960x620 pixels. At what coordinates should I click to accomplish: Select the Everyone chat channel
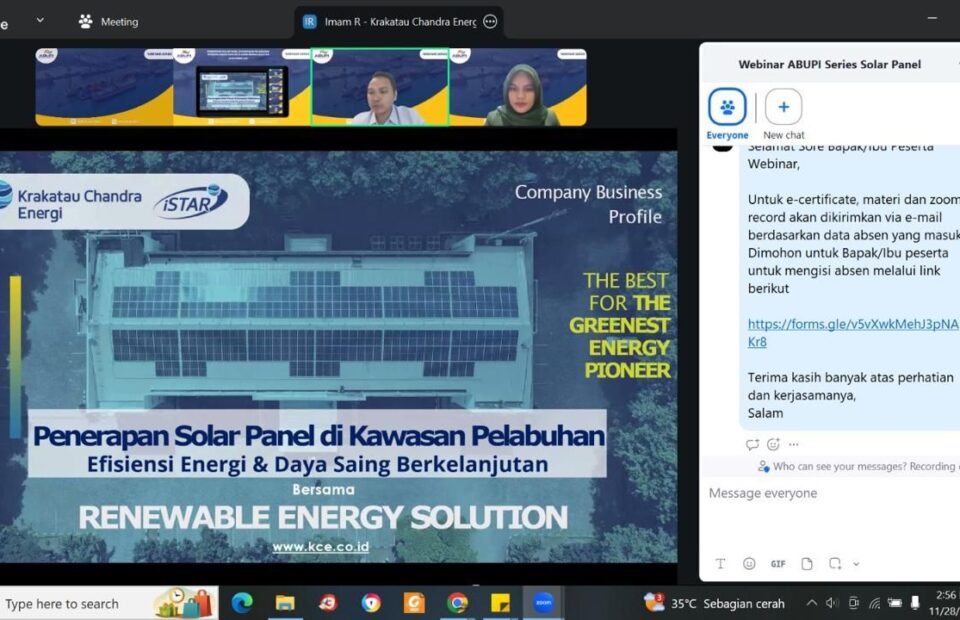[x=727, y=114]
